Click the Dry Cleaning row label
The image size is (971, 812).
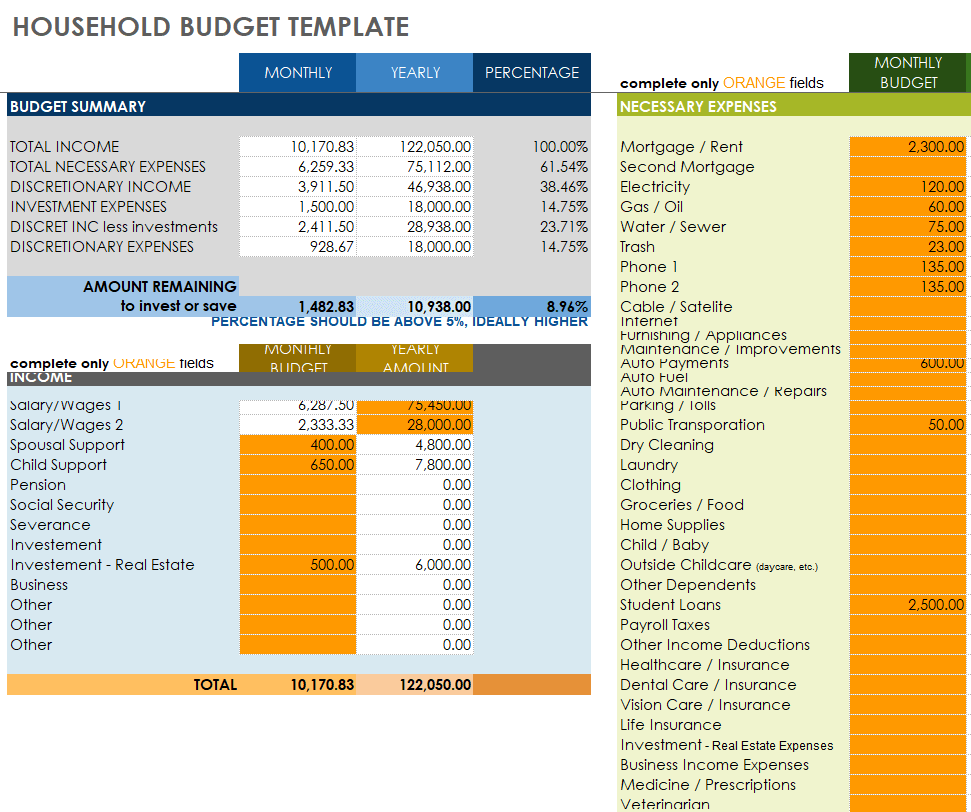(667, 445)
